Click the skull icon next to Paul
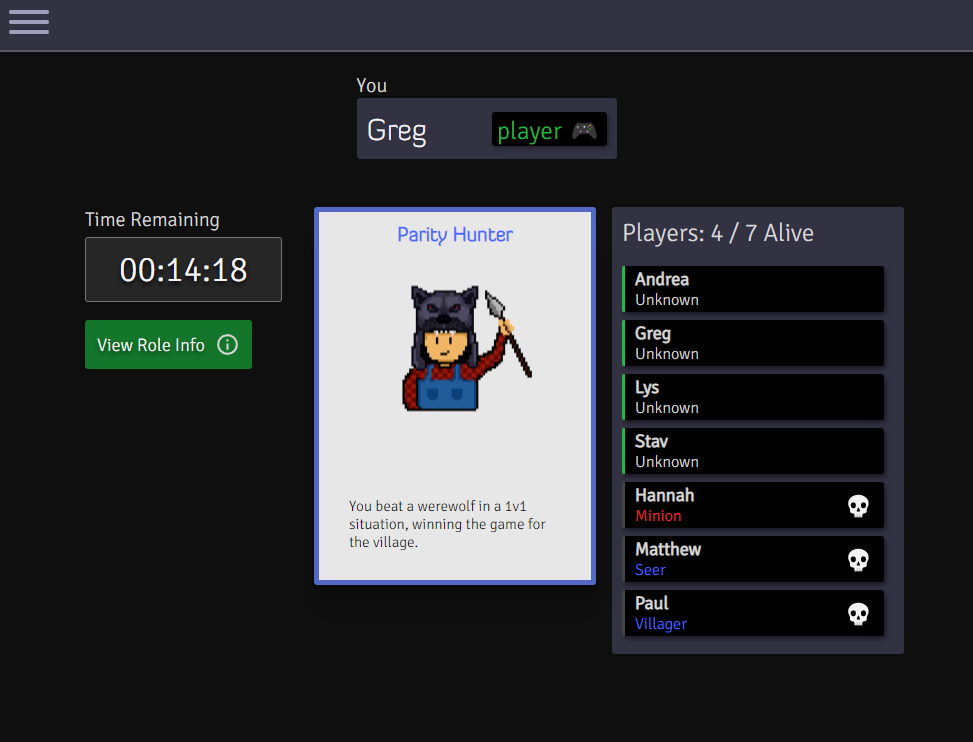The image size is (973, 742). coord(858,614)
